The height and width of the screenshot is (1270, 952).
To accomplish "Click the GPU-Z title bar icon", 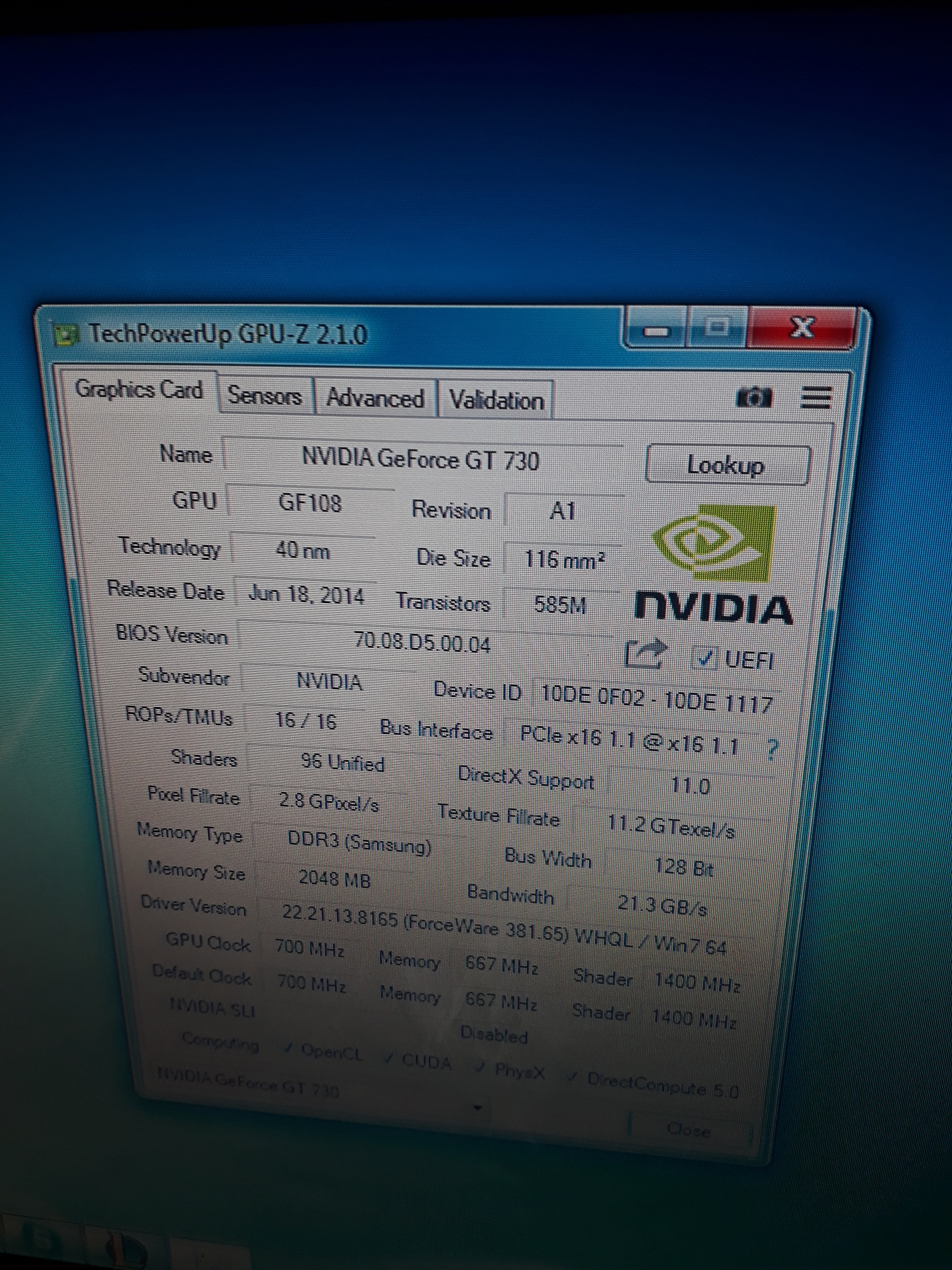I will [66, 335].
